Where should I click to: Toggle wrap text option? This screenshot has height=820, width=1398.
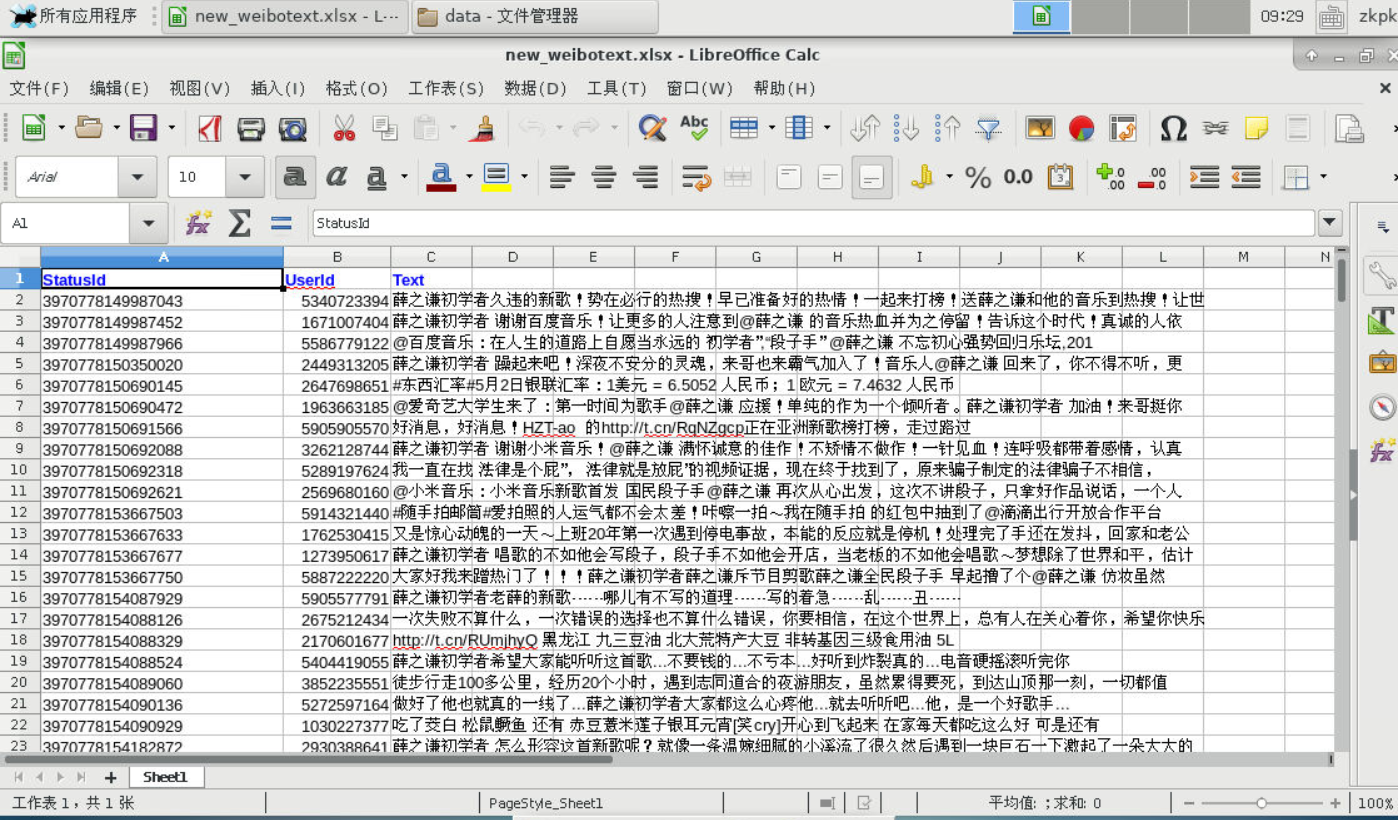(695, 178)
